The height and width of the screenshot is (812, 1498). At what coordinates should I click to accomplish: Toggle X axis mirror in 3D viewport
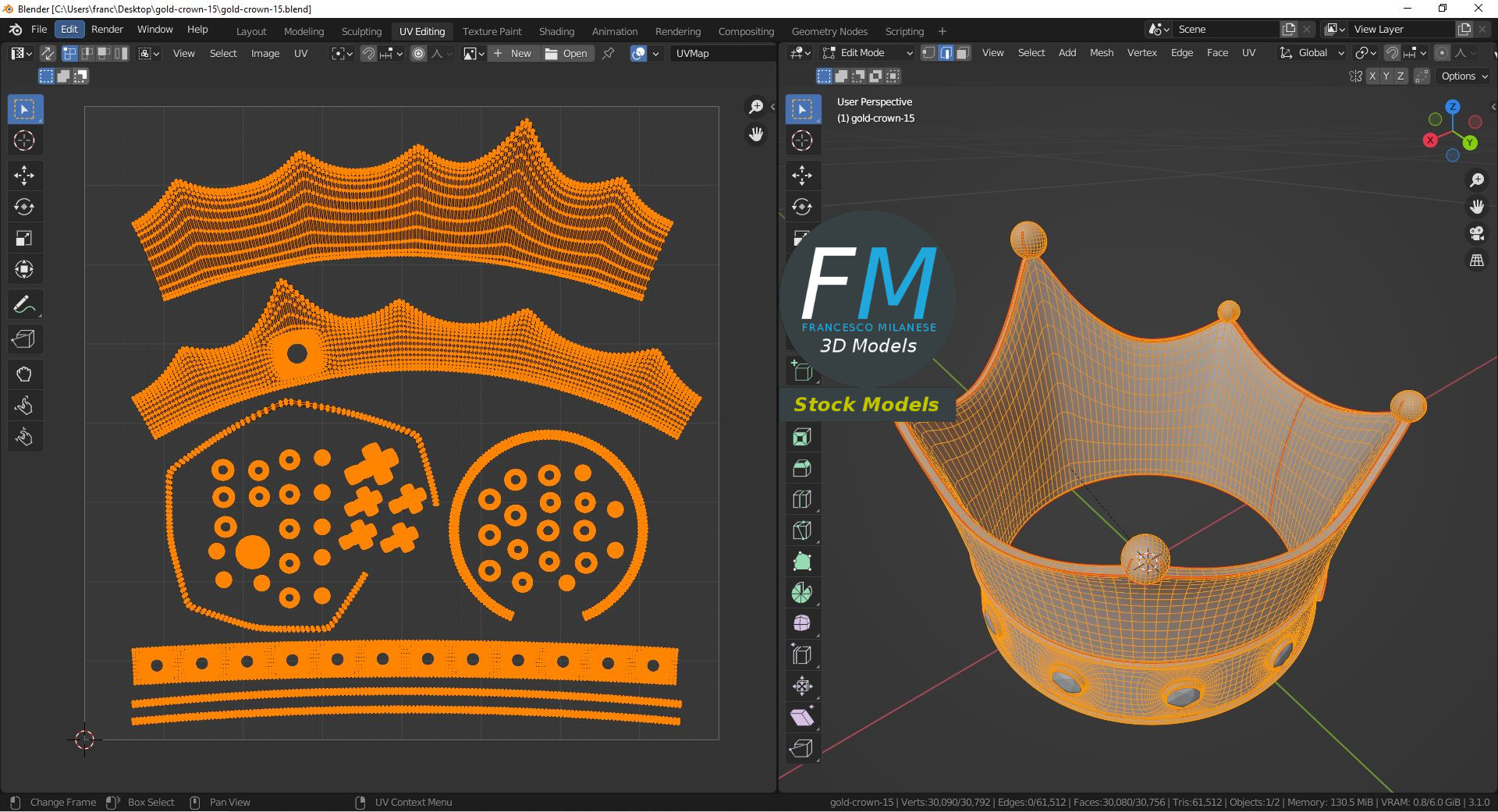coord(1372,76)
